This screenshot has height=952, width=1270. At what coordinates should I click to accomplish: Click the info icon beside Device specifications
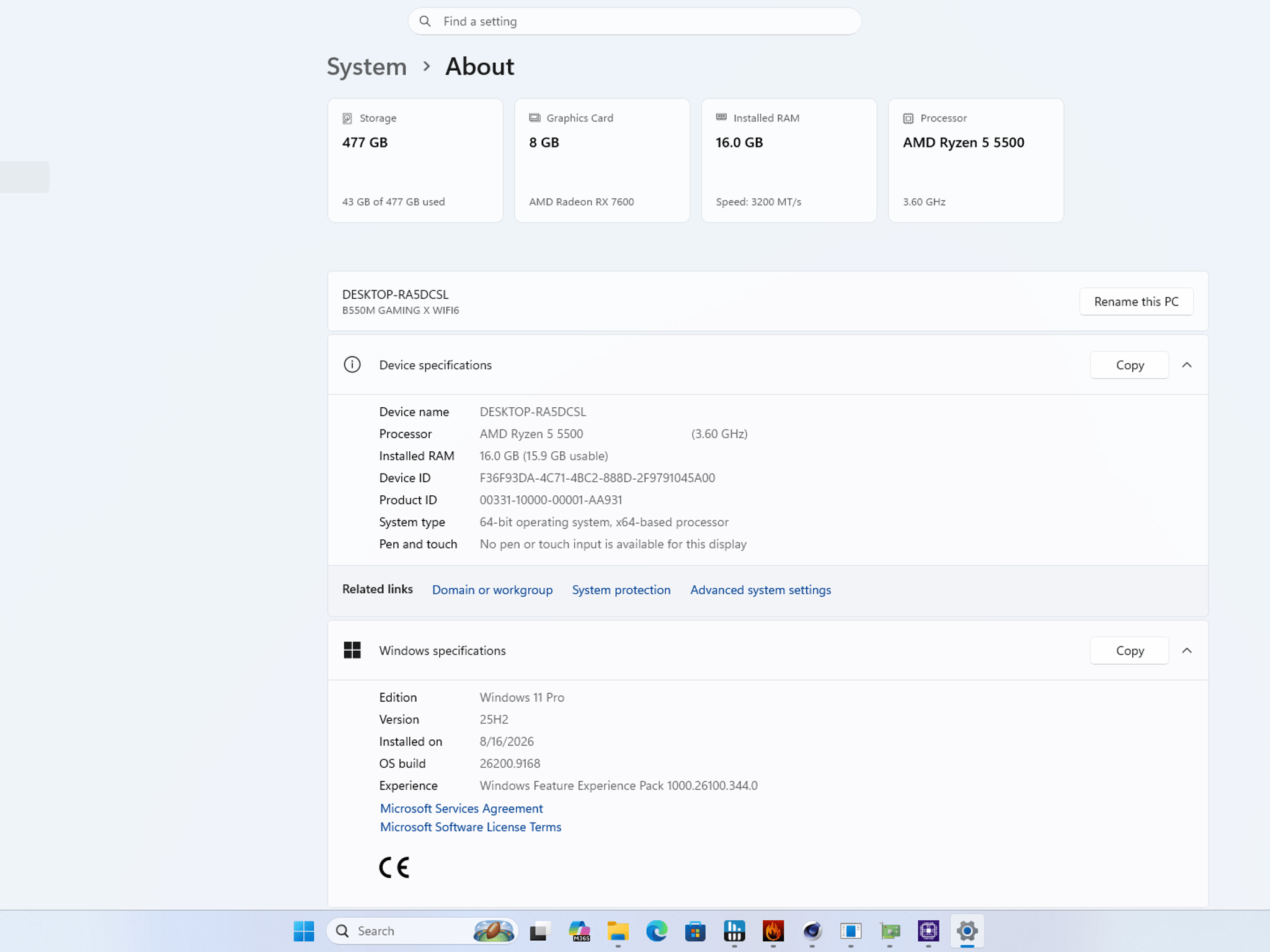coord(352,364)
